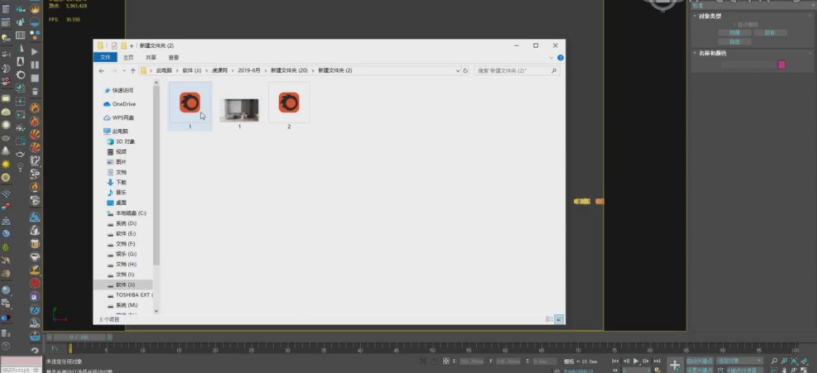Click the X coordinate field in the status bar
The height and width of the screenshot is (373, 817).
point(472,361)
